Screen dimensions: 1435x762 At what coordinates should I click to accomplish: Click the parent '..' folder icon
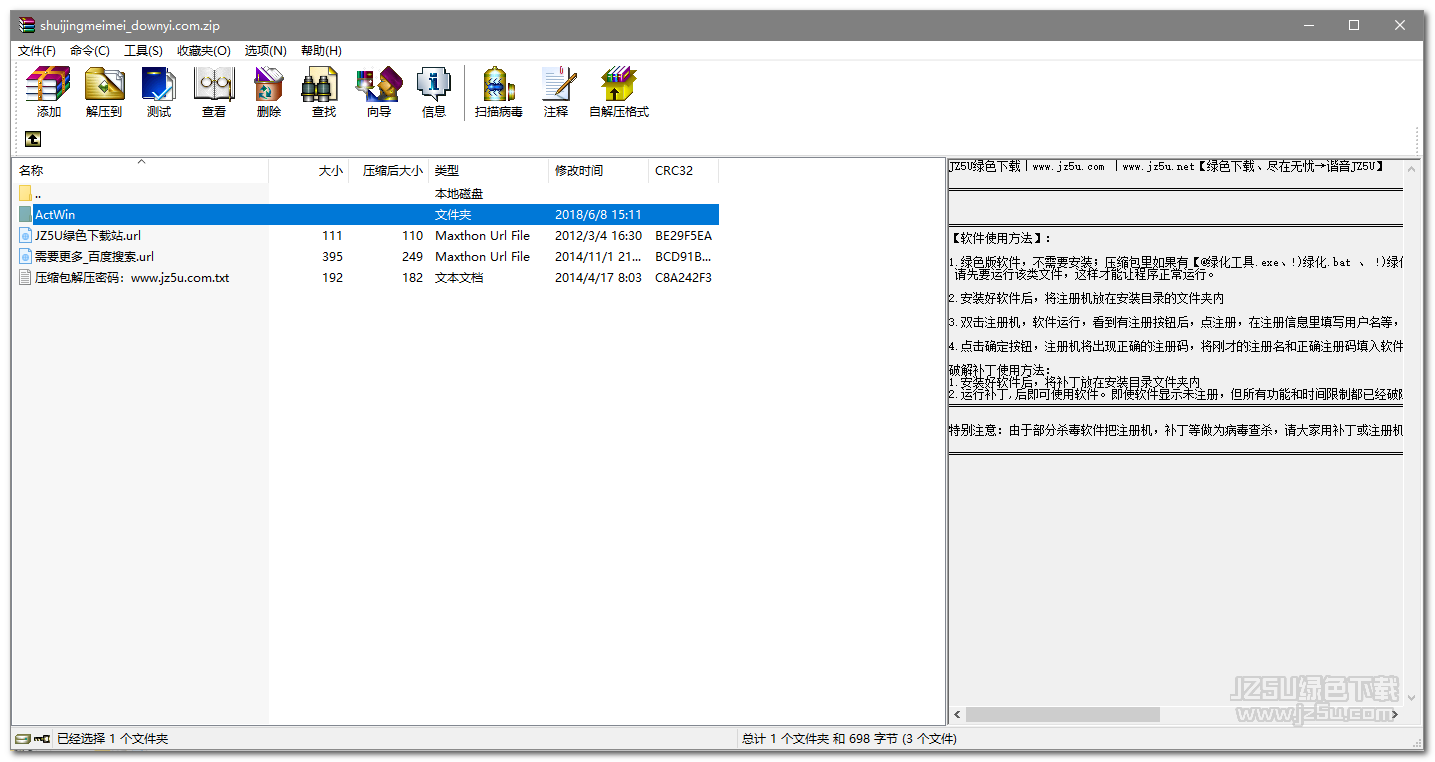tap(25, 194)
